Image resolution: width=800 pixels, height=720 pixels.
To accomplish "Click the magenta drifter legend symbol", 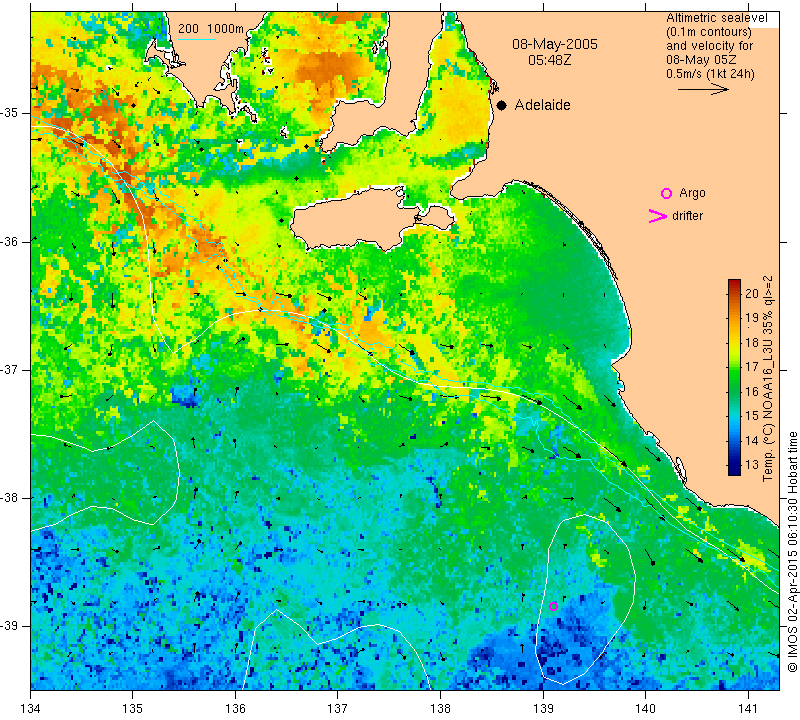I will click(658, 216).
